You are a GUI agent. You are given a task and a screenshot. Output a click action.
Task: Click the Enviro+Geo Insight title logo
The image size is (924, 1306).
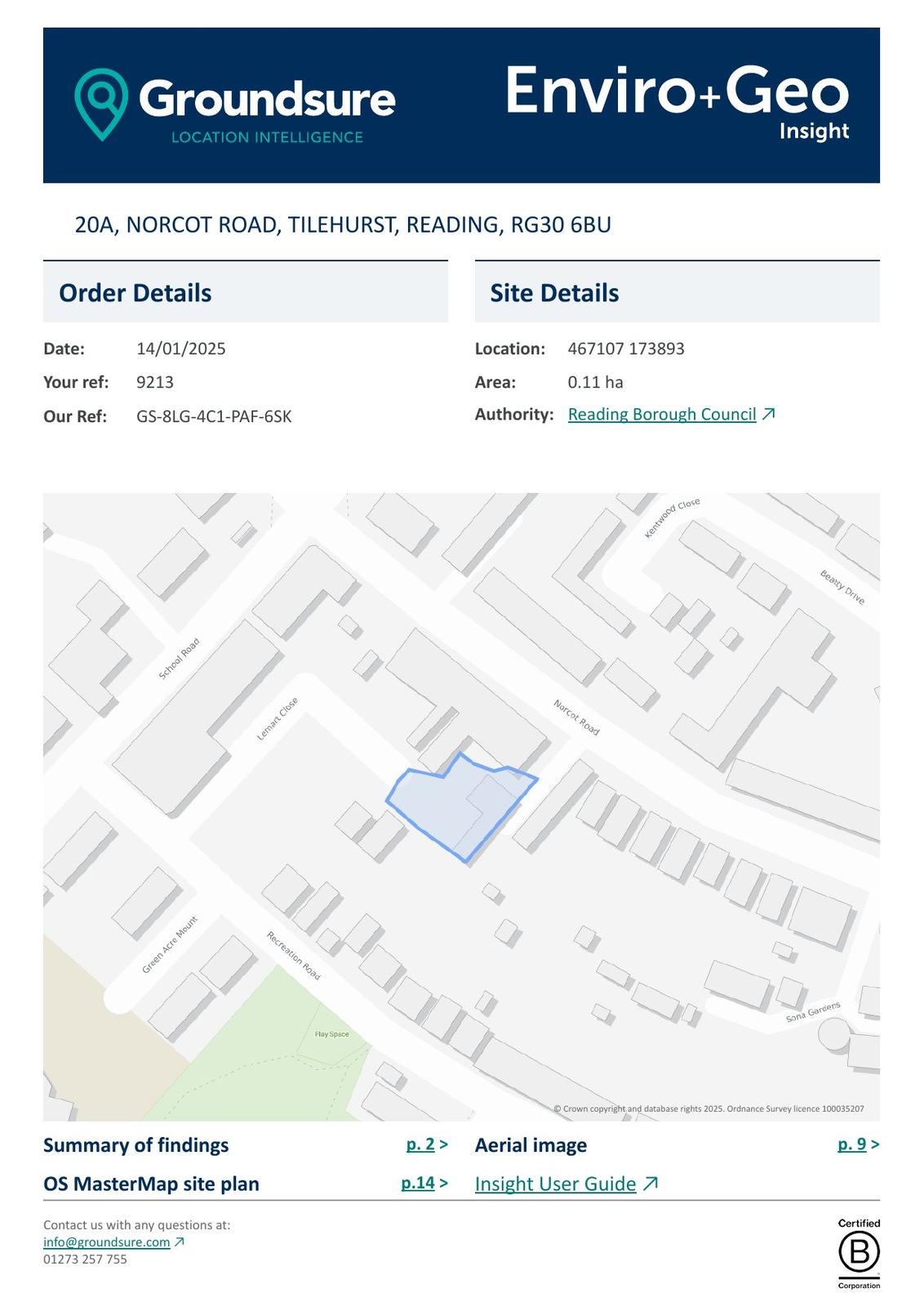pos(677,101)
